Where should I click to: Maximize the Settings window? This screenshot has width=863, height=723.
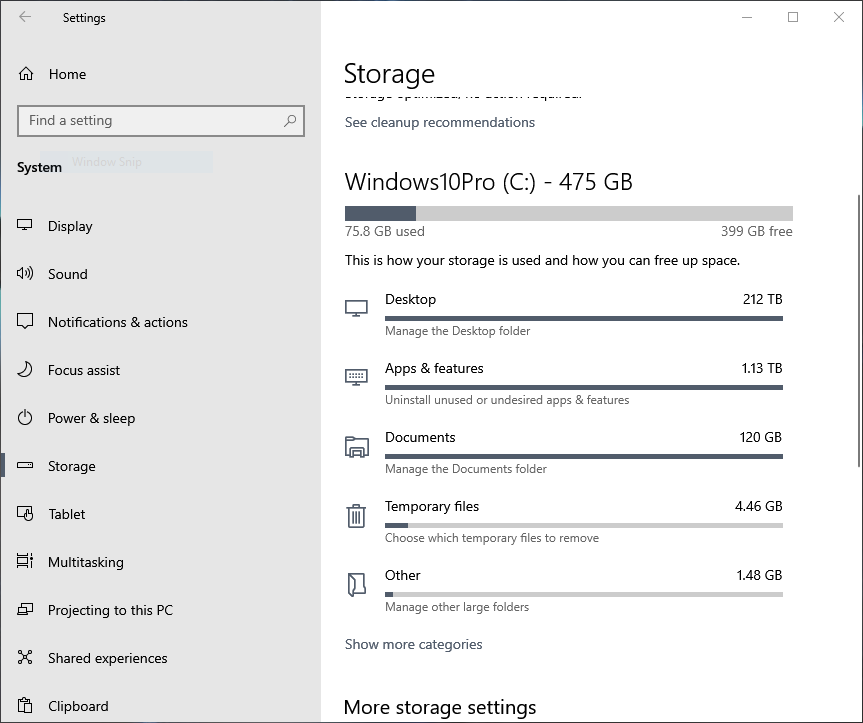(x=793, y=17)
